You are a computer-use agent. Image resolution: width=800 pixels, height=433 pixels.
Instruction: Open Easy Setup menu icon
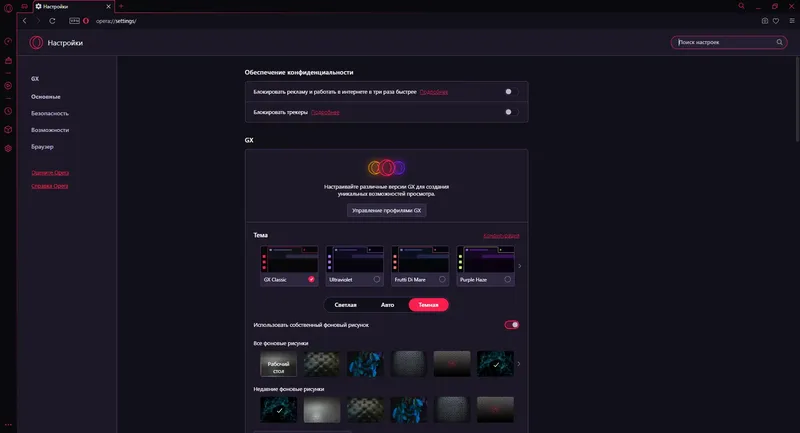(x=792, y=21)
